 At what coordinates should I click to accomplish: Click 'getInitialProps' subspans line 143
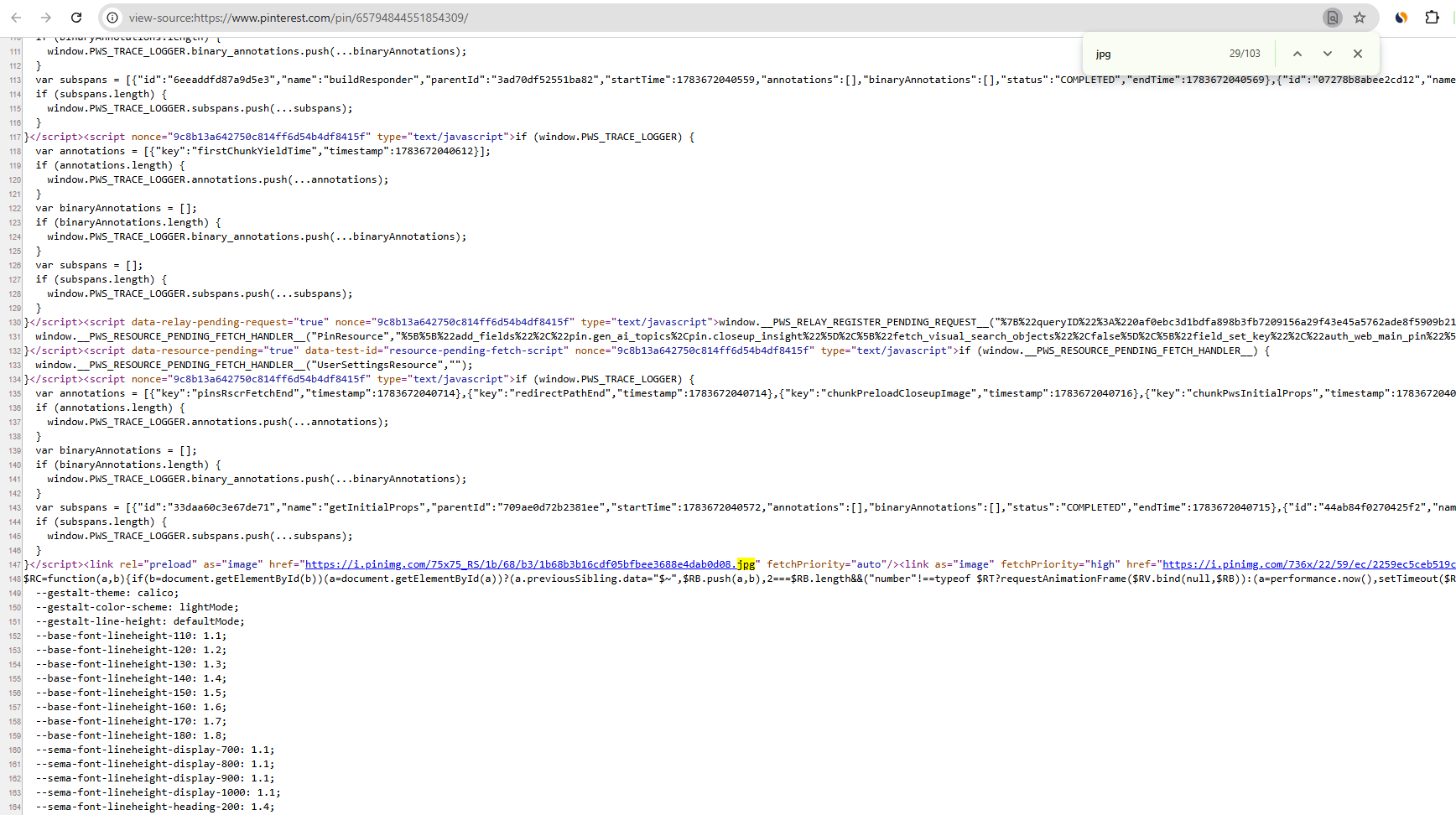point(746,507)
